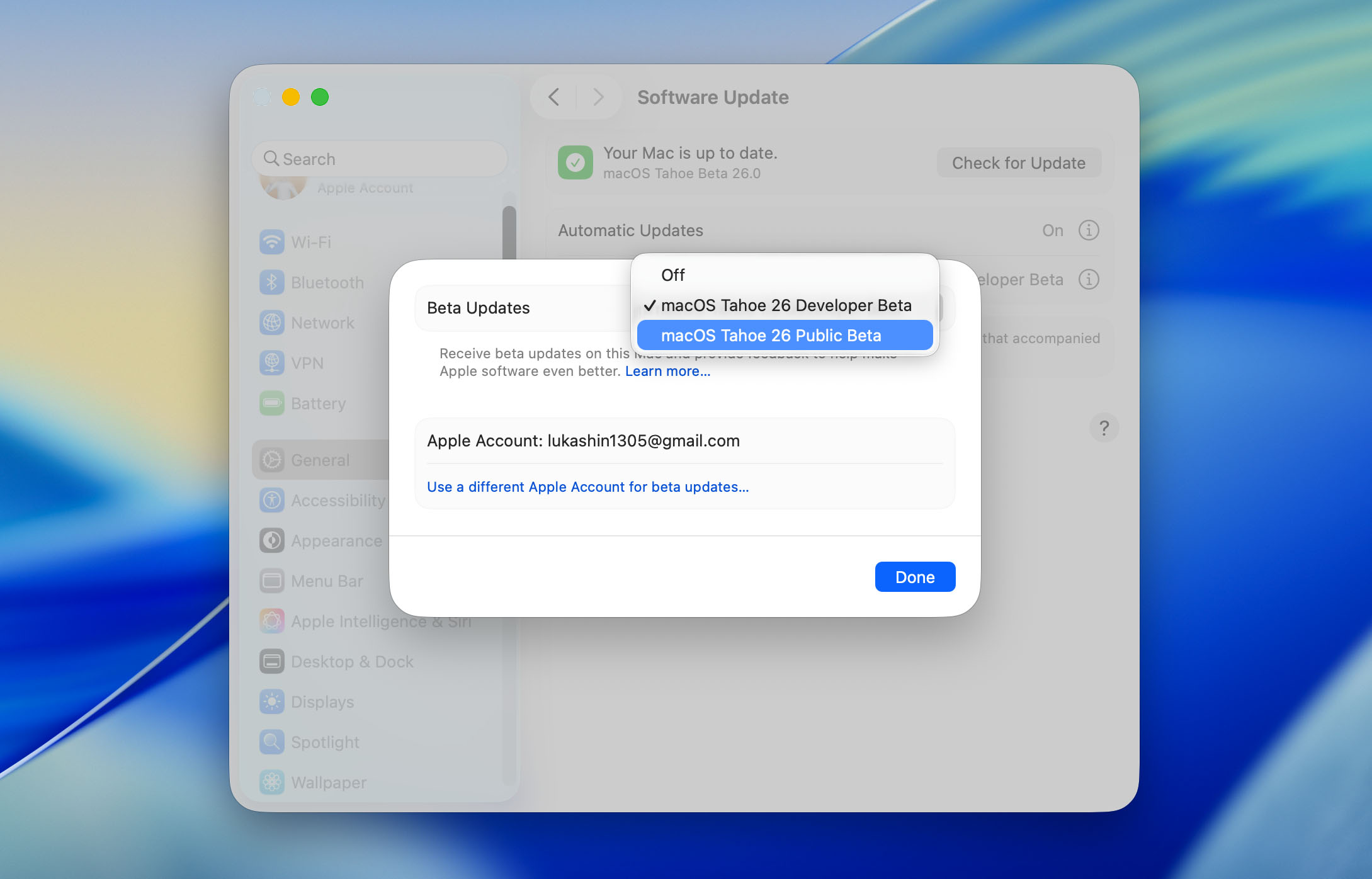Click the Automatic Updates label

630,230
